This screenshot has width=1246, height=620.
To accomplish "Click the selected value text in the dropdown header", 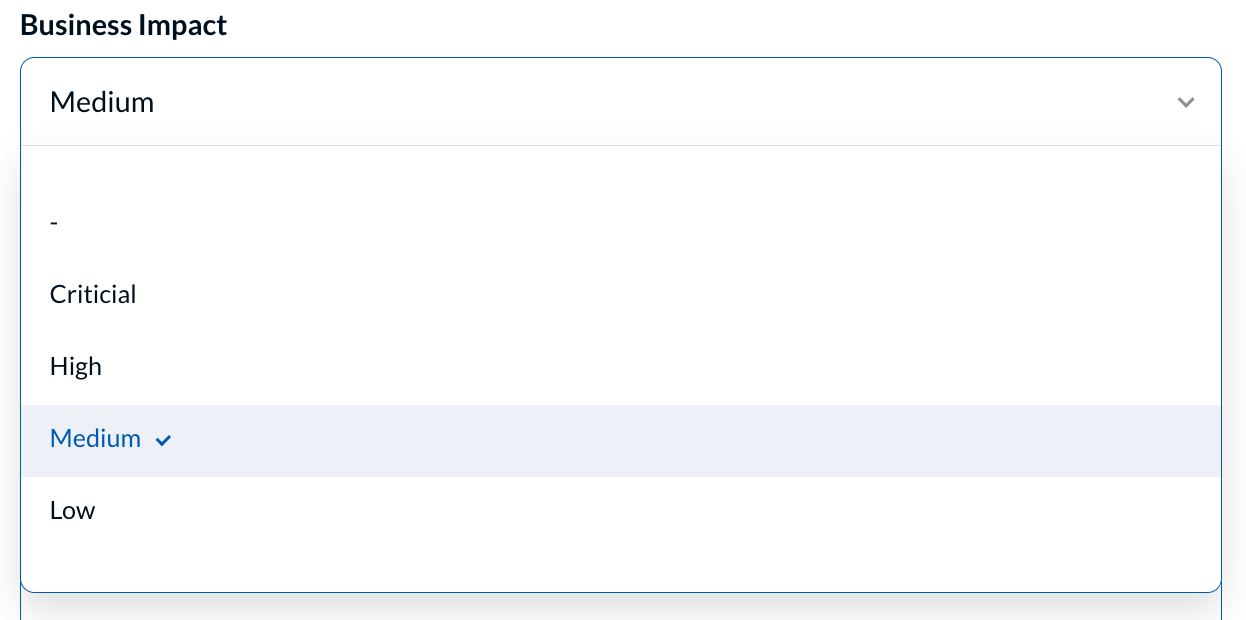I will tap(102, 102).
